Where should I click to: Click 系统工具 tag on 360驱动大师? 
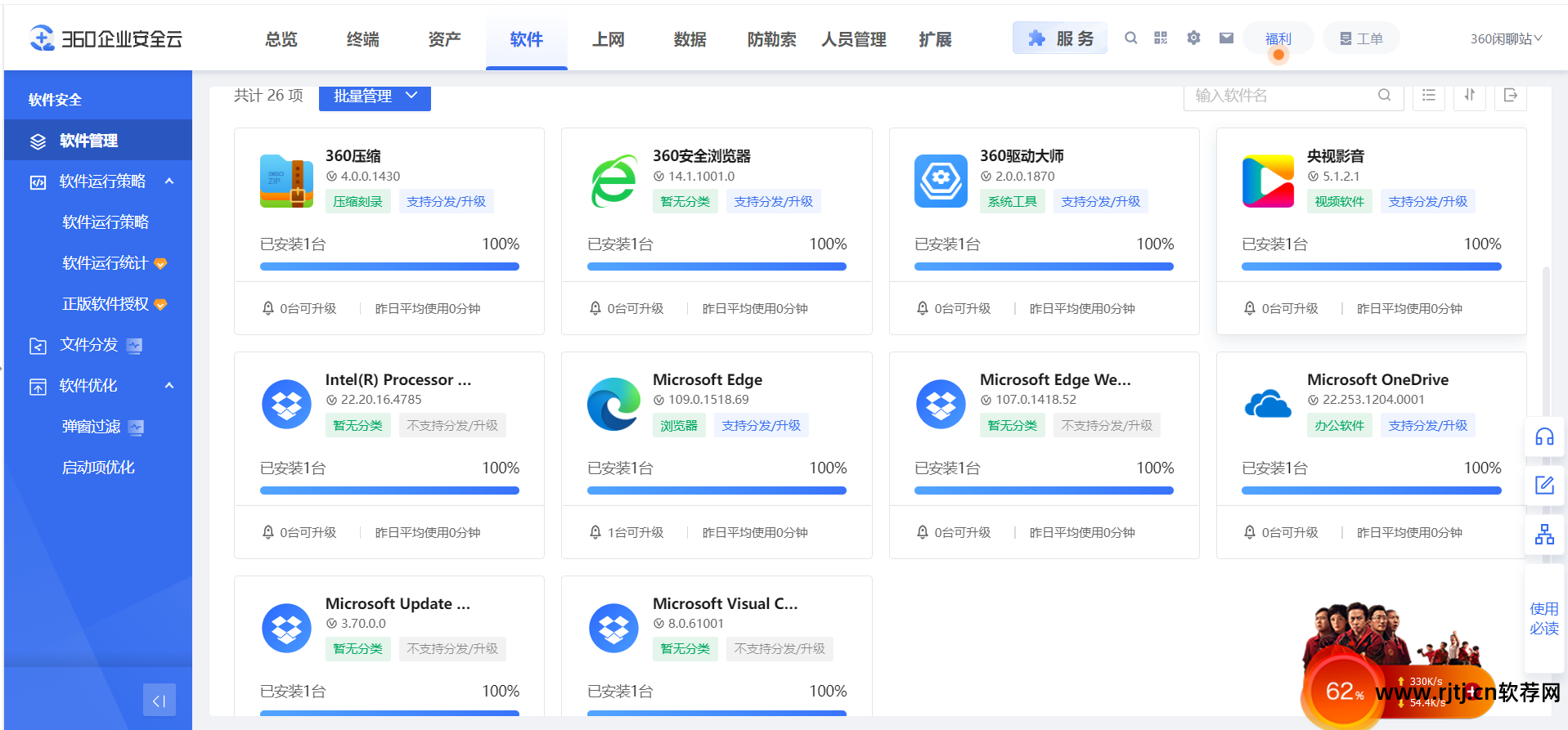click(1012, 201)
